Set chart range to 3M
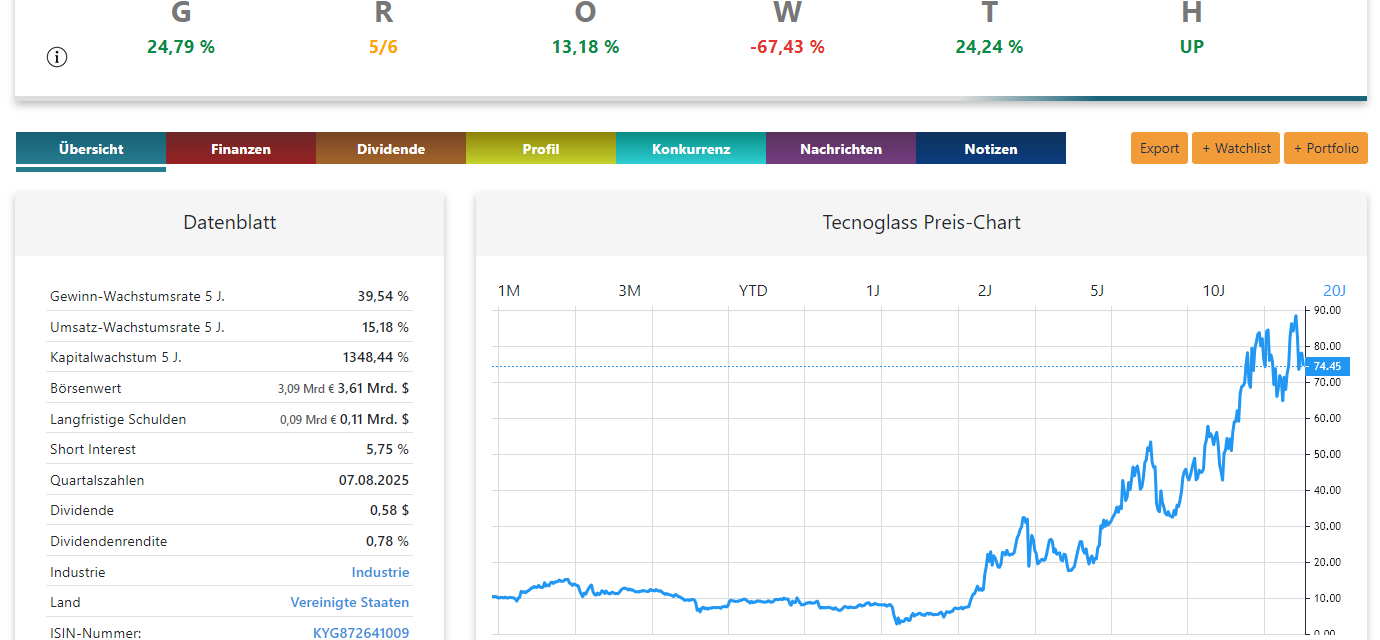The width and height of the screenshot is (1380, 640). (x=629, y=291)
